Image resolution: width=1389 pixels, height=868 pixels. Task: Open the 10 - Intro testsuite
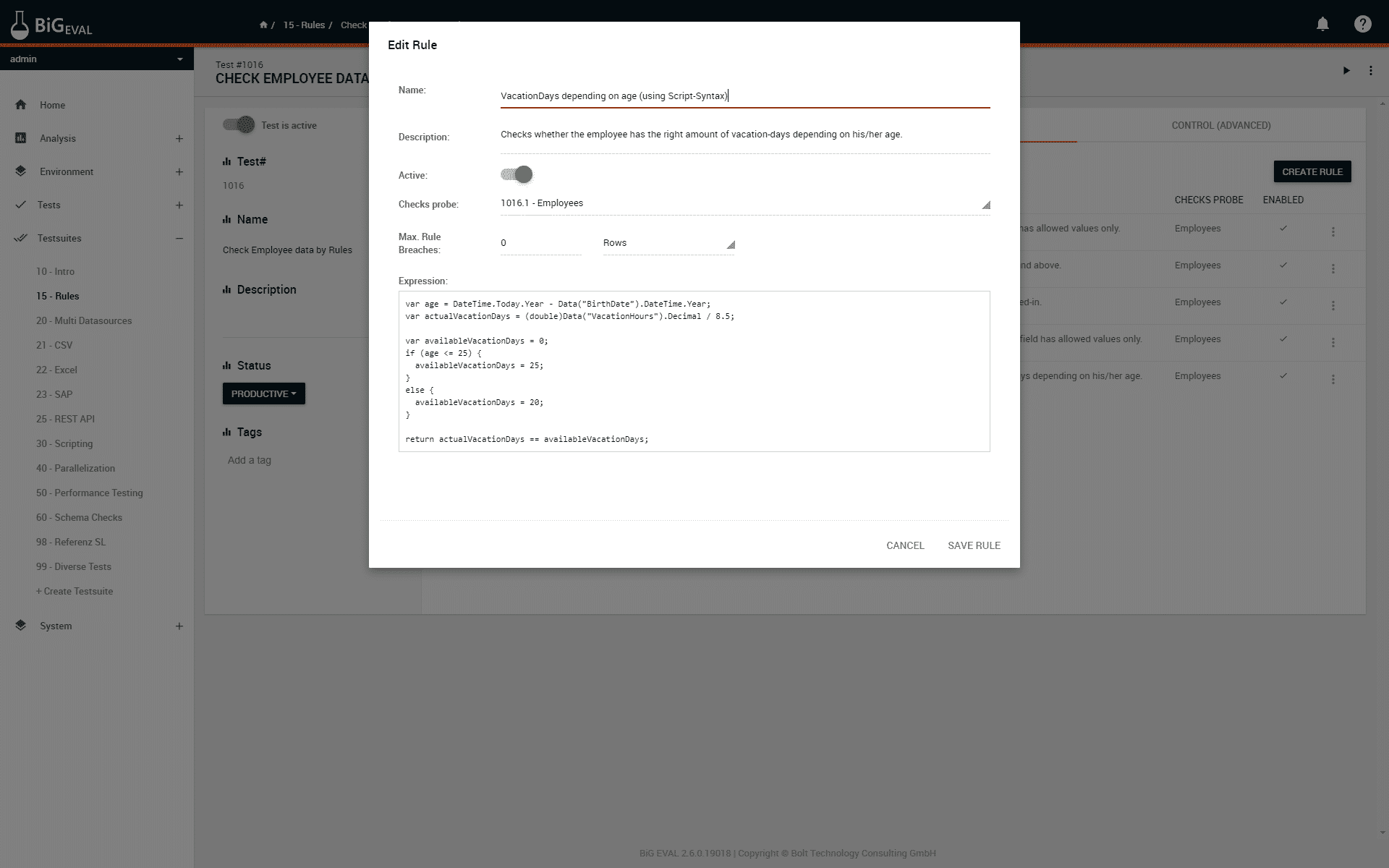coord(55,271)
